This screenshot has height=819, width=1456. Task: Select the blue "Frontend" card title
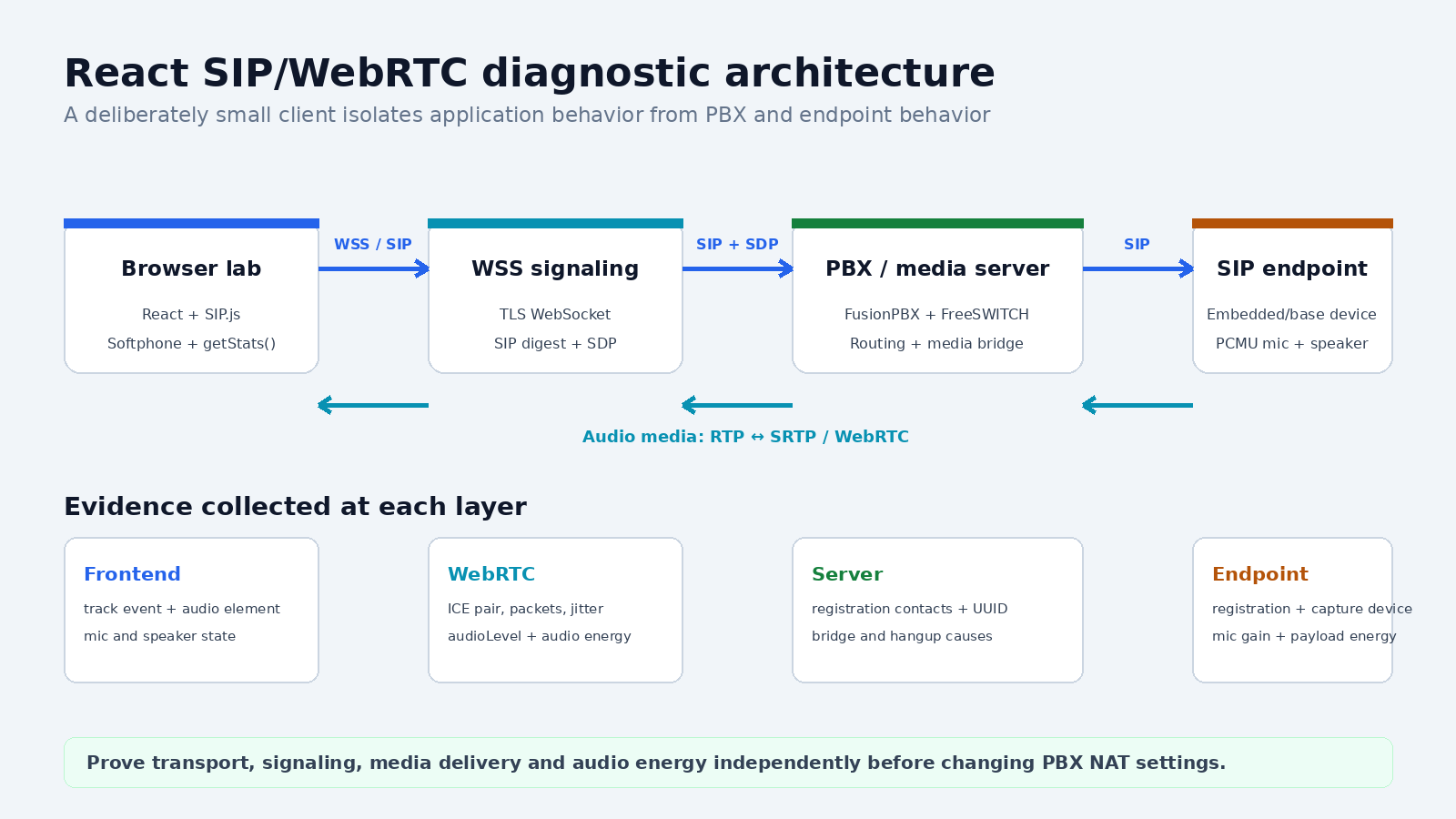tap(132, 573)
